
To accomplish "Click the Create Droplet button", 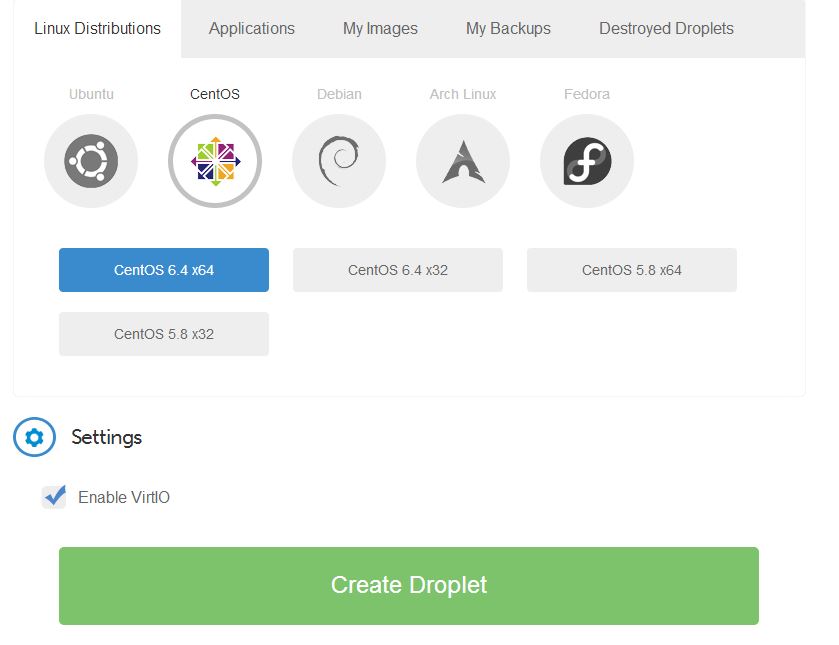I will point(409,586).
